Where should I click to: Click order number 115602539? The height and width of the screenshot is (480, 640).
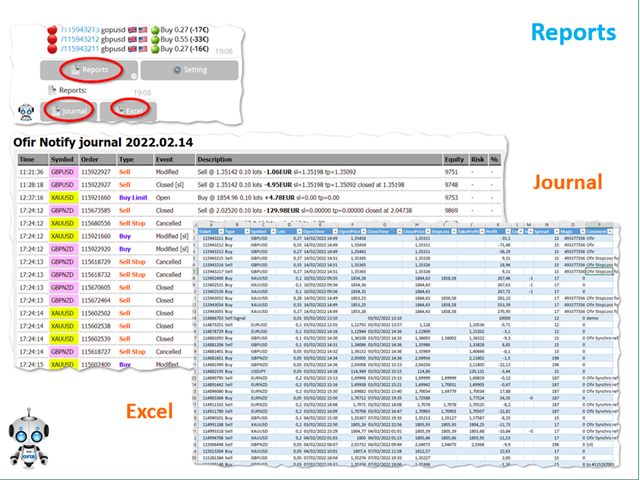(x=96, y=339)
